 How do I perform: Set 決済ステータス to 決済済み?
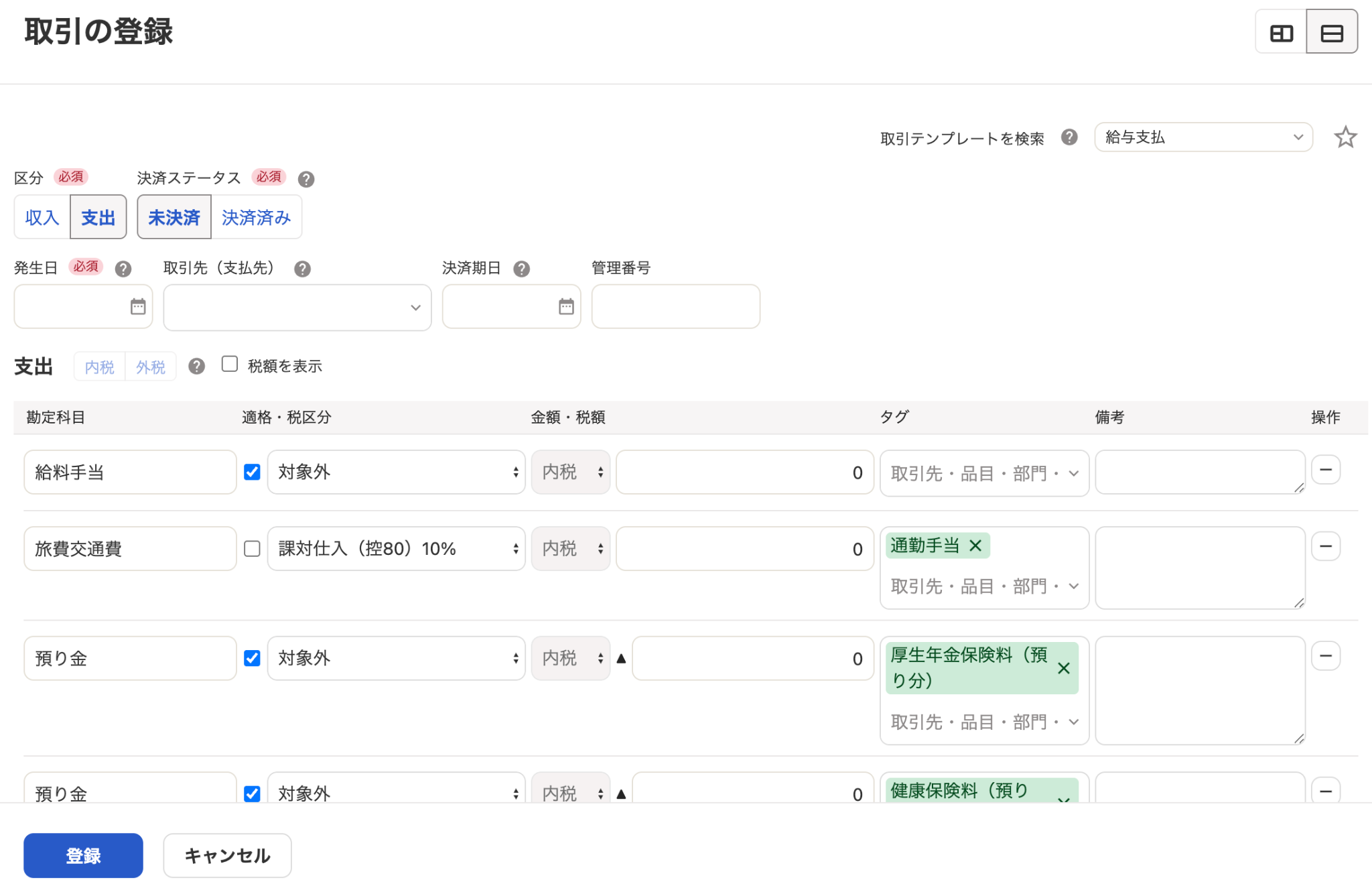[x=256, y=217]
